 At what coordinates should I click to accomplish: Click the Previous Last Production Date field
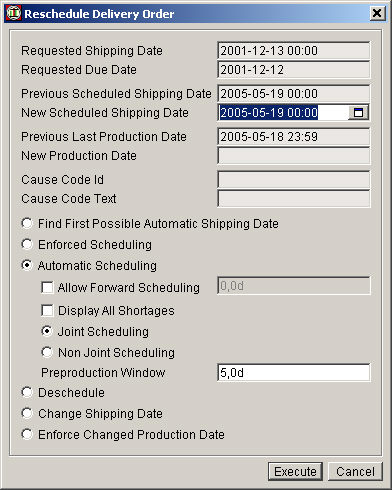[294, 137]
